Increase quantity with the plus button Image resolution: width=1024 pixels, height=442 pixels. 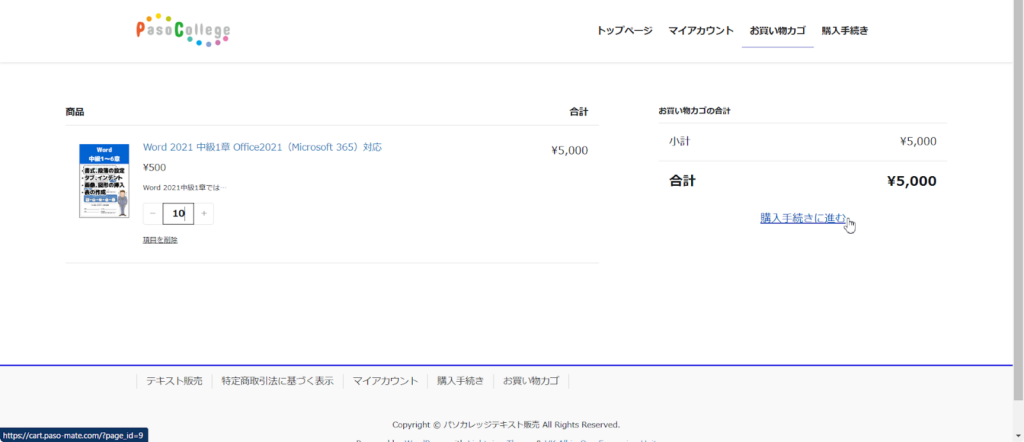[204, 214]
